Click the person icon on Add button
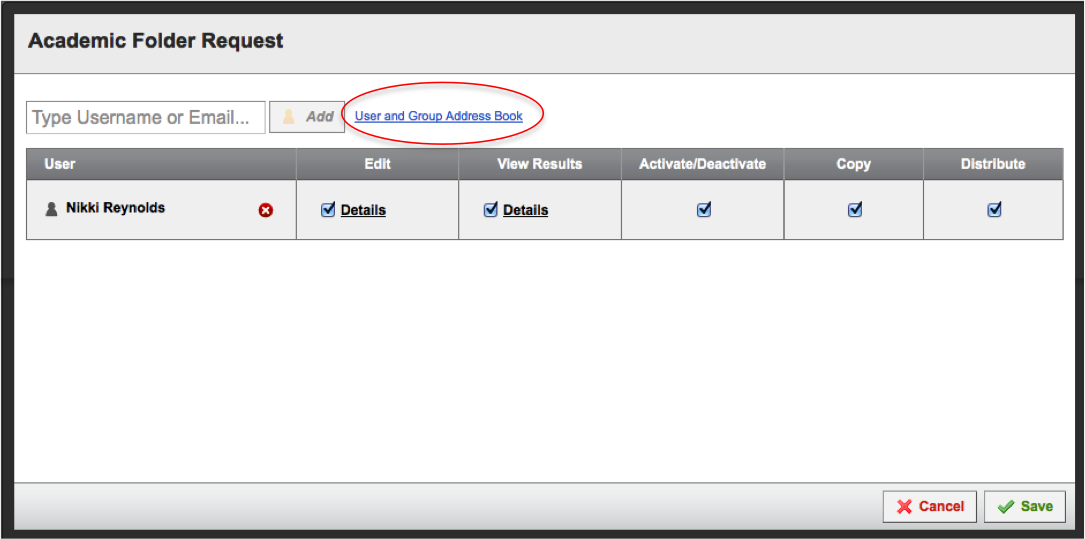 point(289,117)
